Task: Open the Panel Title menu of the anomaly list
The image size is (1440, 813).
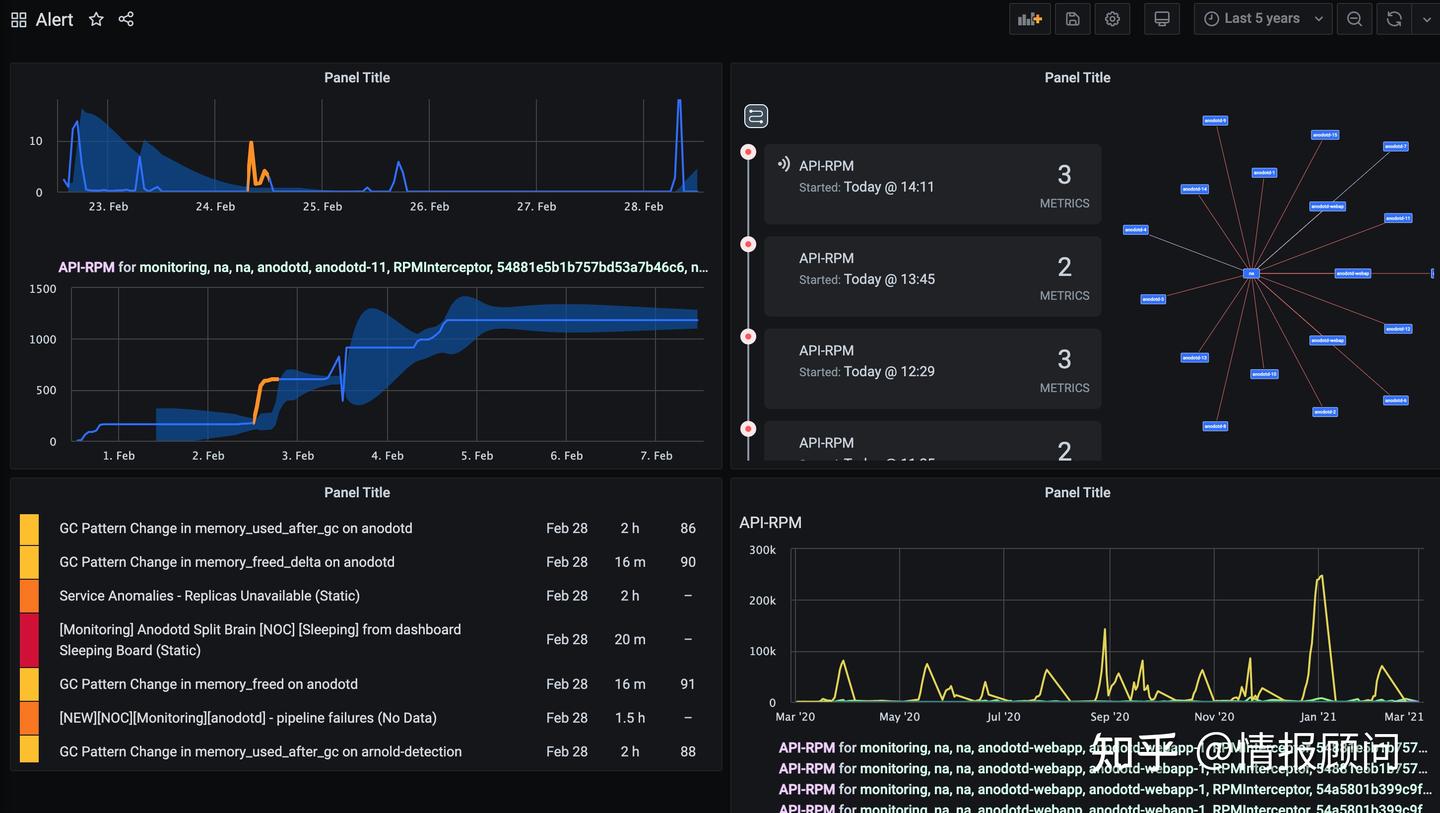Action: pyautogui.click(x=357, y=492)
